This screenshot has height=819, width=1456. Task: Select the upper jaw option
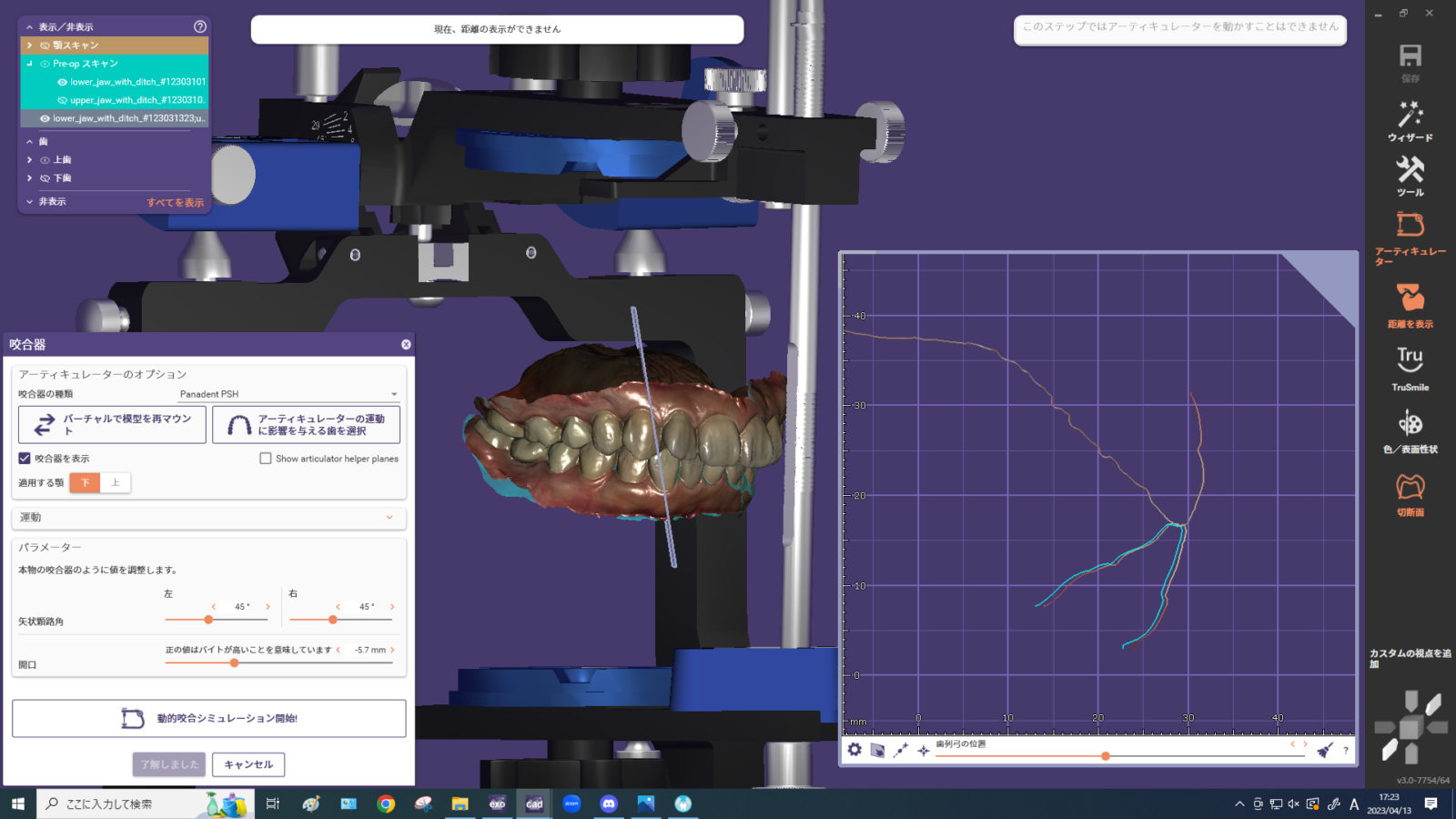pyautogui.click(x=116, y=483)
